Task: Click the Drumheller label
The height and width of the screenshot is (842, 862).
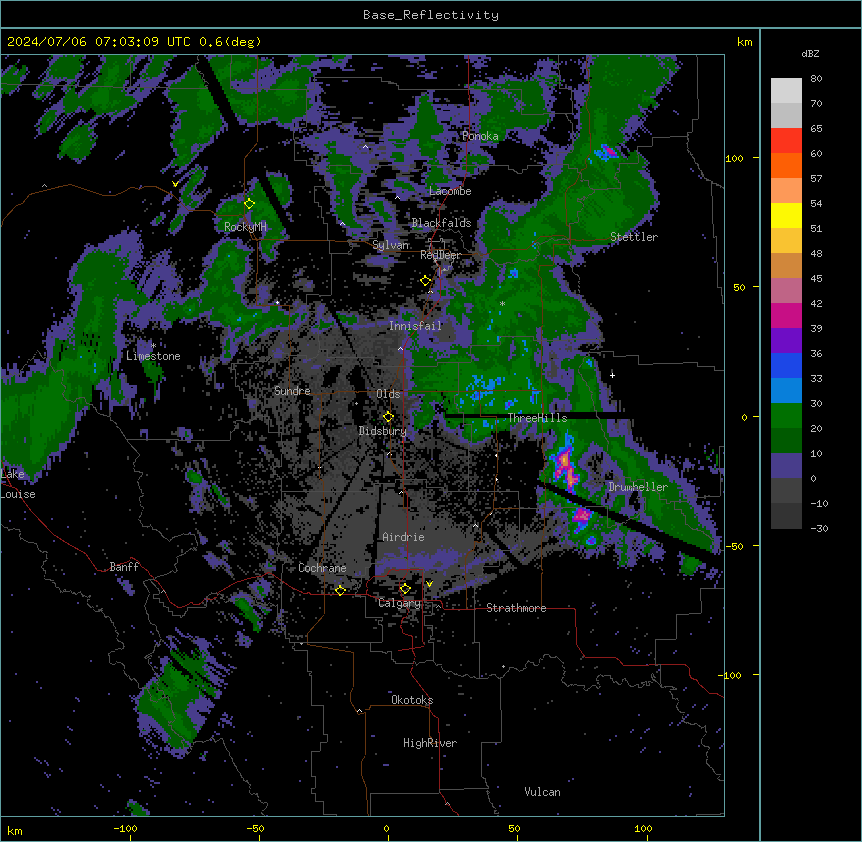Action: point(638,487)
